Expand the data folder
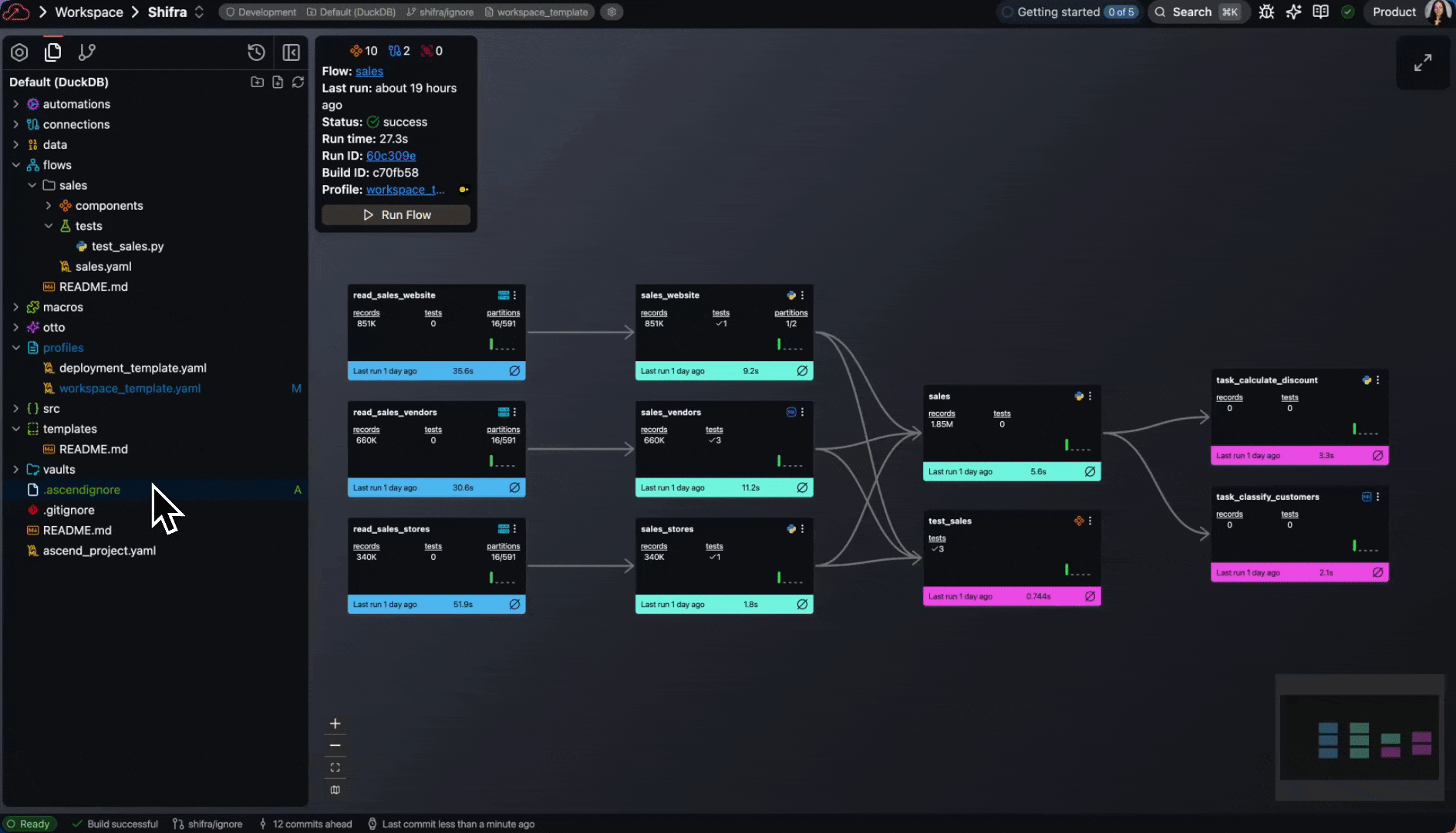This screenshot has width=1456, height=833. 16,144
